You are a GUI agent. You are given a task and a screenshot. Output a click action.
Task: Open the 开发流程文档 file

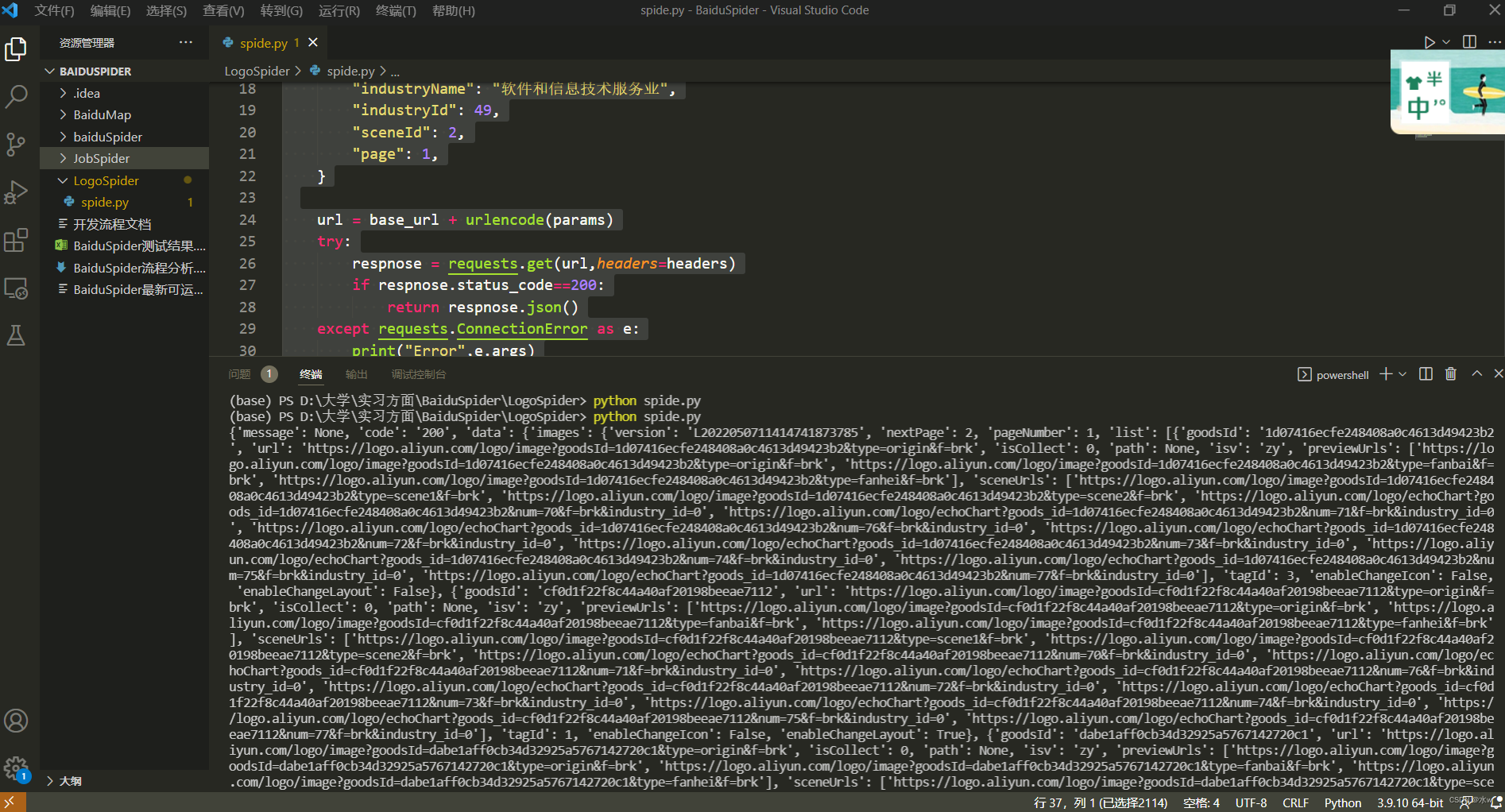(x=125, y=224)
